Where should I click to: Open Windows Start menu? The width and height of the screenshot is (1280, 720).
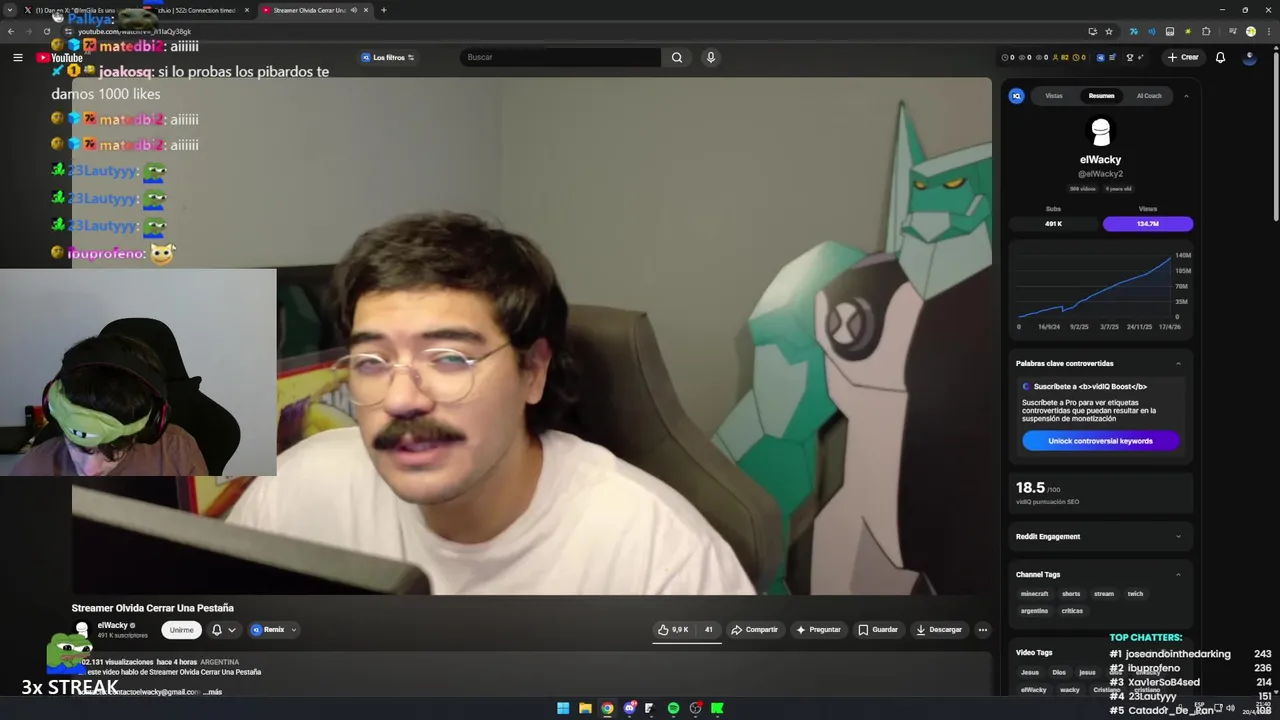click(x=563, y=708)
